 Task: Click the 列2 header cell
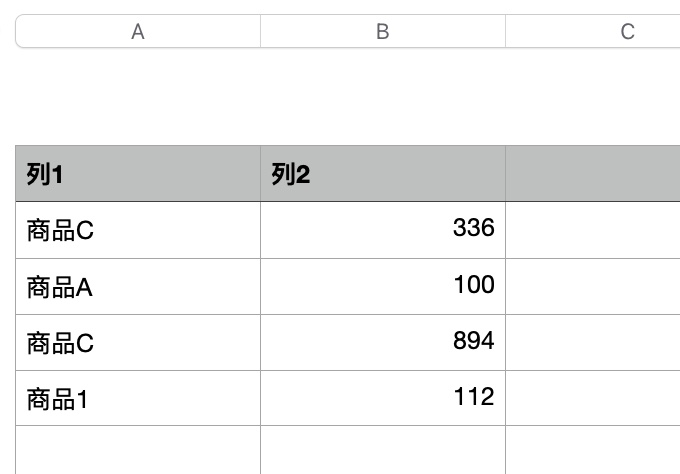click(382, 174)
